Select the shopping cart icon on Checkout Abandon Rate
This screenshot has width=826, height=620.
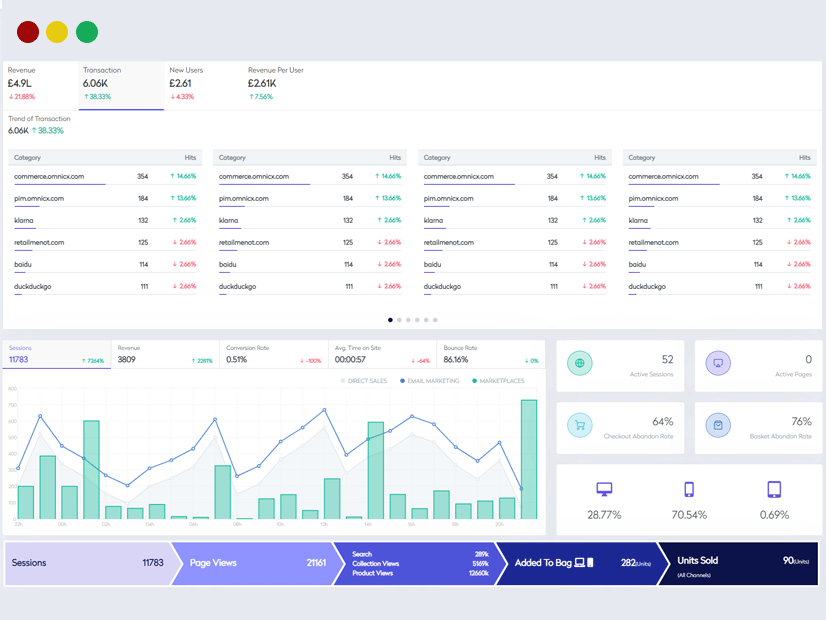[580, 425]
